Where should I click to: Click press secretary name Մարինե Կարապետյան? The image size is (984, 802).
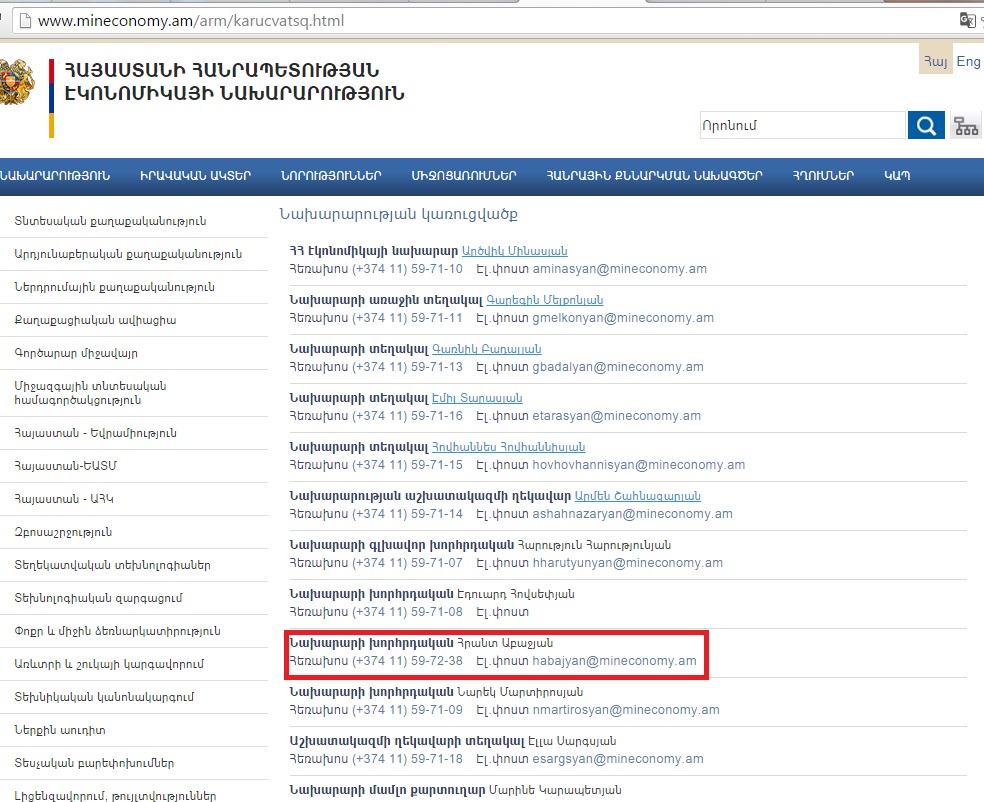pos(555,789)
